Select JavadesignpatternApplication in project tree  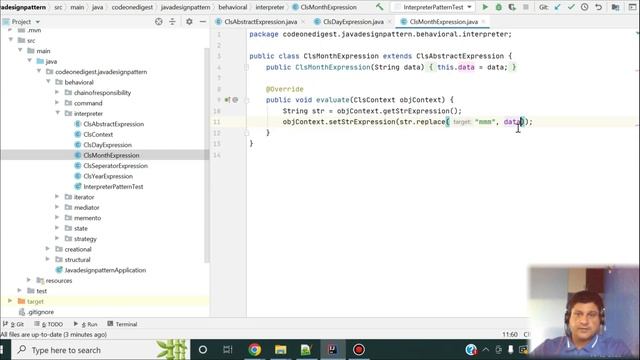105,270
